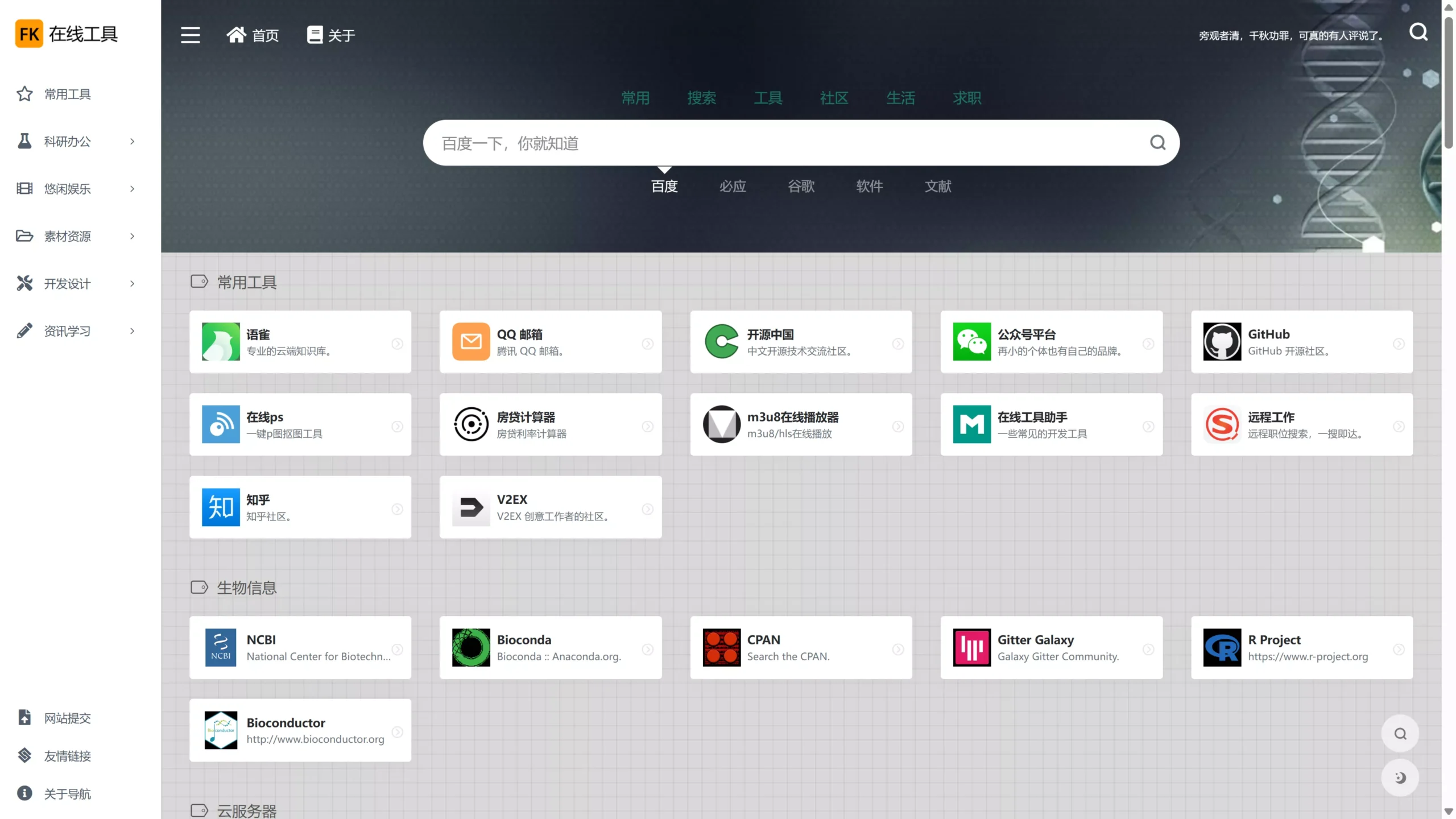Screen dimensions: 1456x819
Task: Open the top-right search icon
Action: [1418, 32]
